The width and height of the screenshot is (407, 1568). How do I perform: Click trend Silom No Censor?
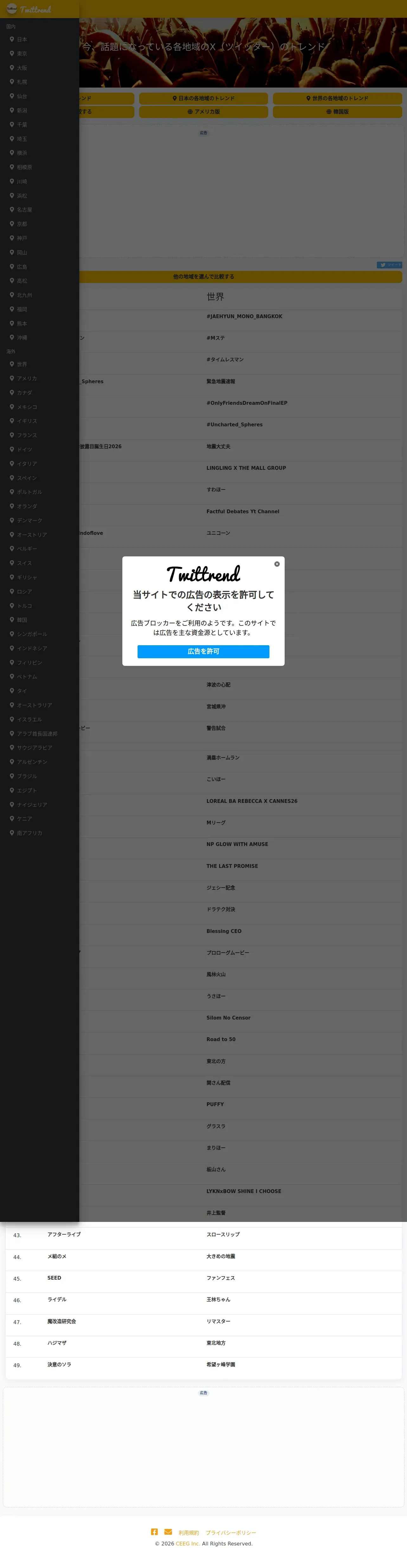228,1018
